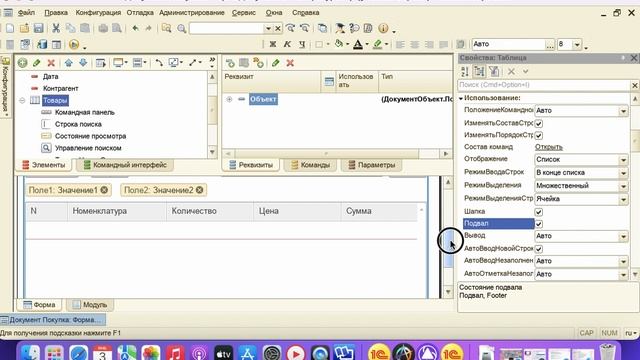
Task: Add attribute in requisites toolbar
Action: tap(230, 63)
